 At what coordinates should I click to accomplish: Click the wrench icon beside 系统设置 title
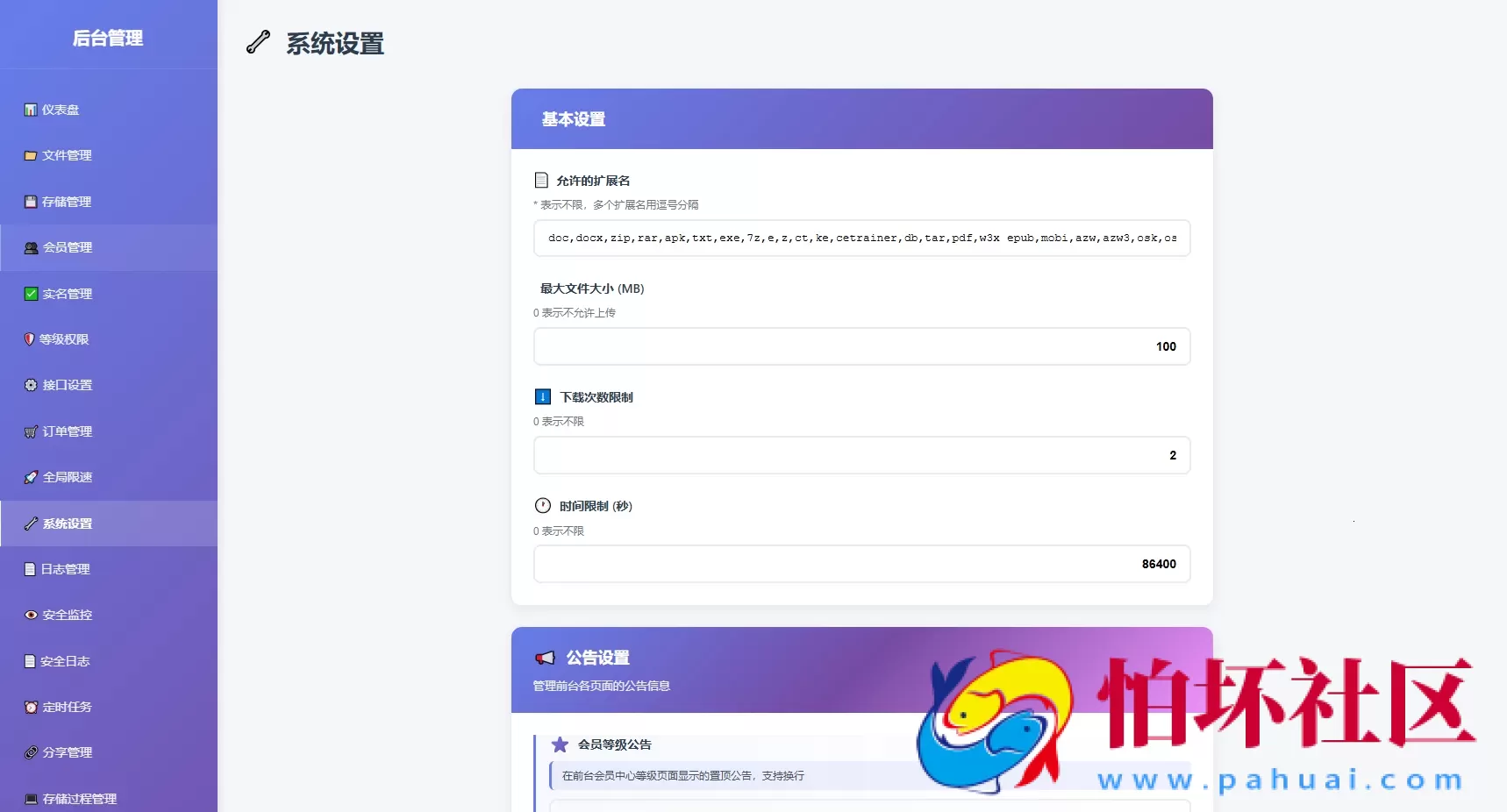[x=258, y=42]
